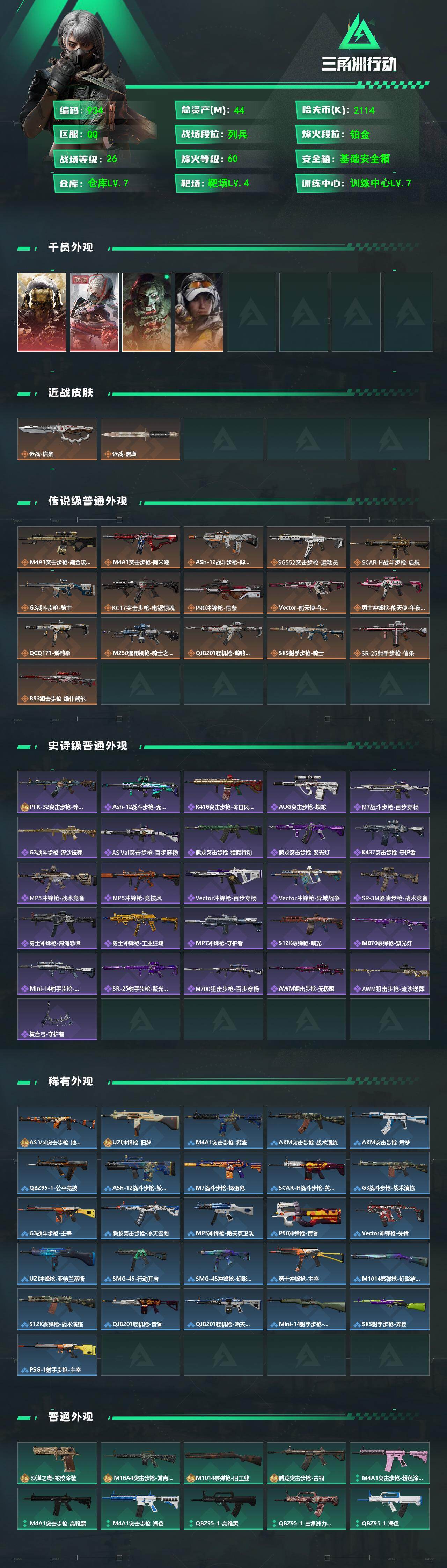The image size is (447, 1568).
Task: Open the 复合弓-守护者 bow skin
Action: pos(57,1019)
